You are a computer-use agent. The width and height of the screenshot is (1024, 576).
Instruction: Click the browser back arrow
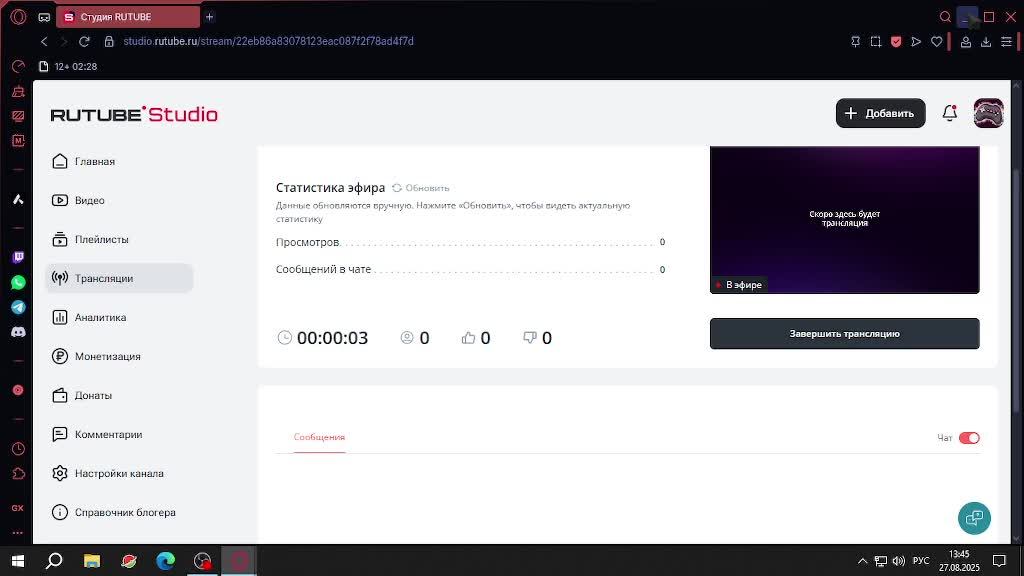click(44, 41)
